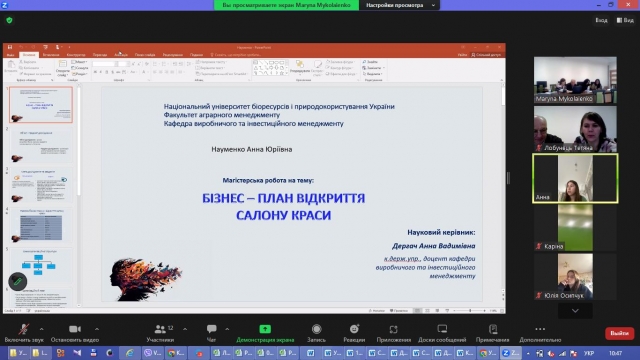Click Find (Знайти) in the ribbon
This screenshot has width=640, height=360.
pos(370,62)
